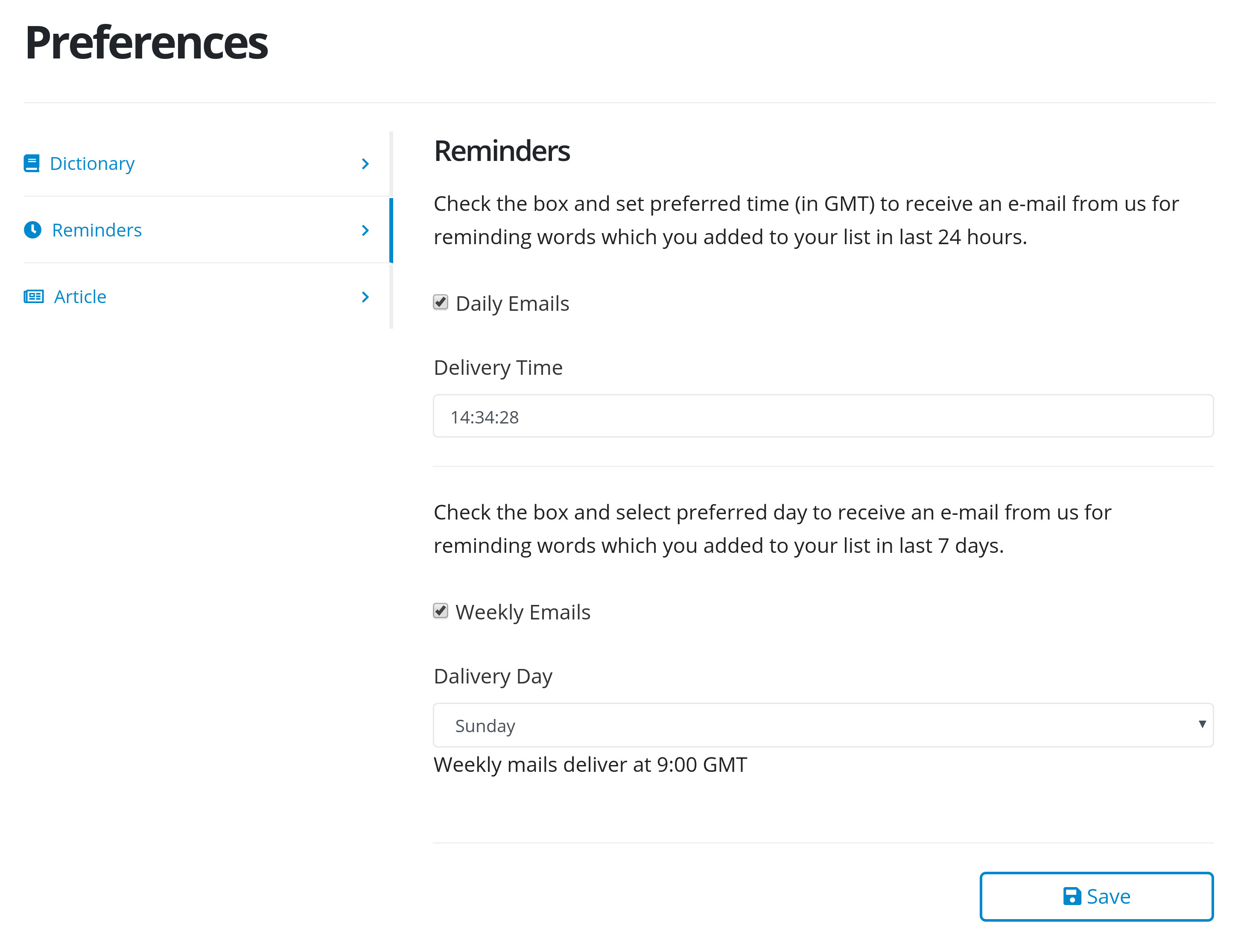Image resolution: width=1238 pixels, height=952 pixels.
Task: Click the Dictionary book icon
Action: 32,164
